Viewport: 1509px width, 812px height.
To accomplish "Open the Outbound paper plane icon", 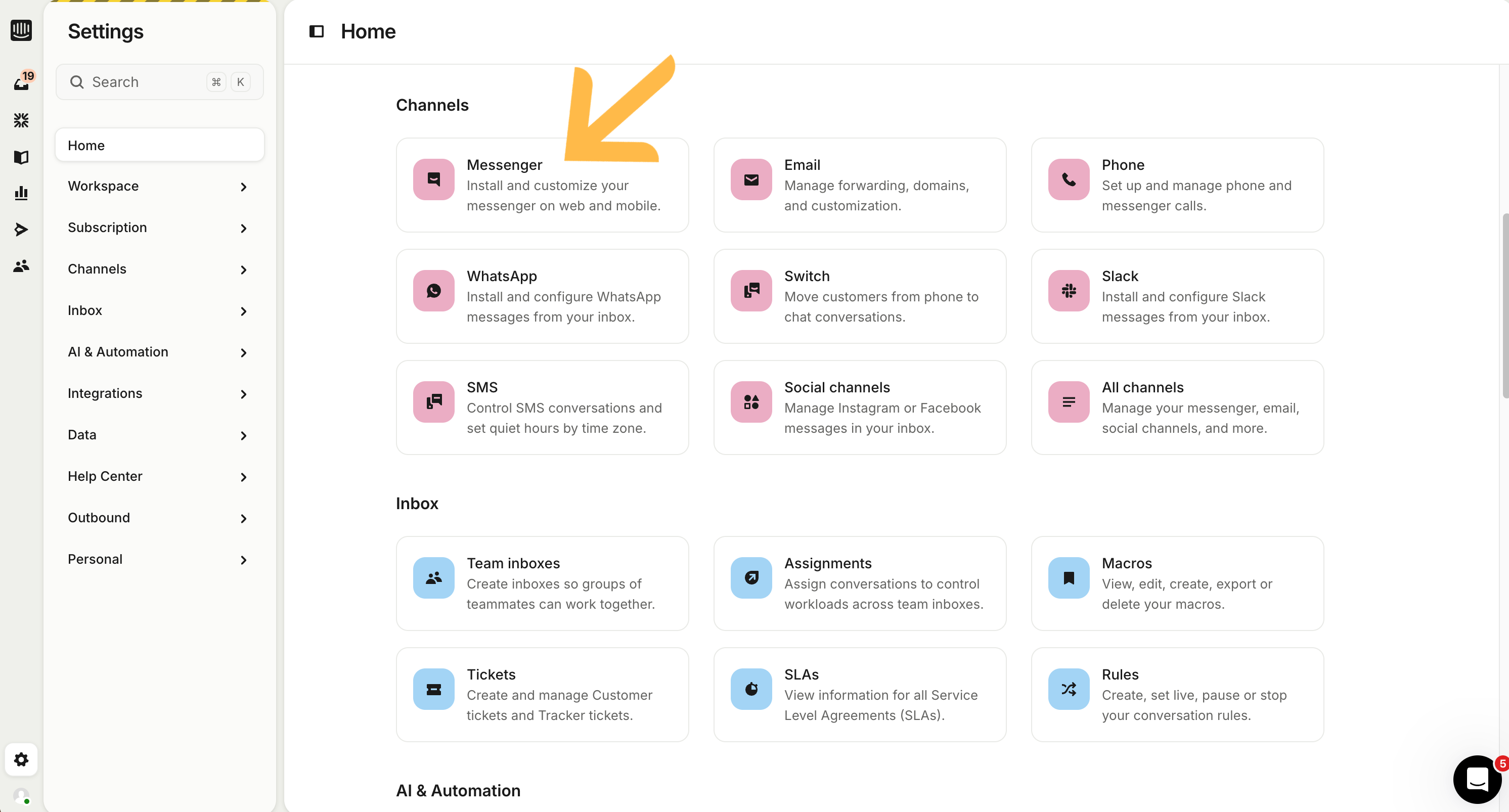I will coord(21,229).
